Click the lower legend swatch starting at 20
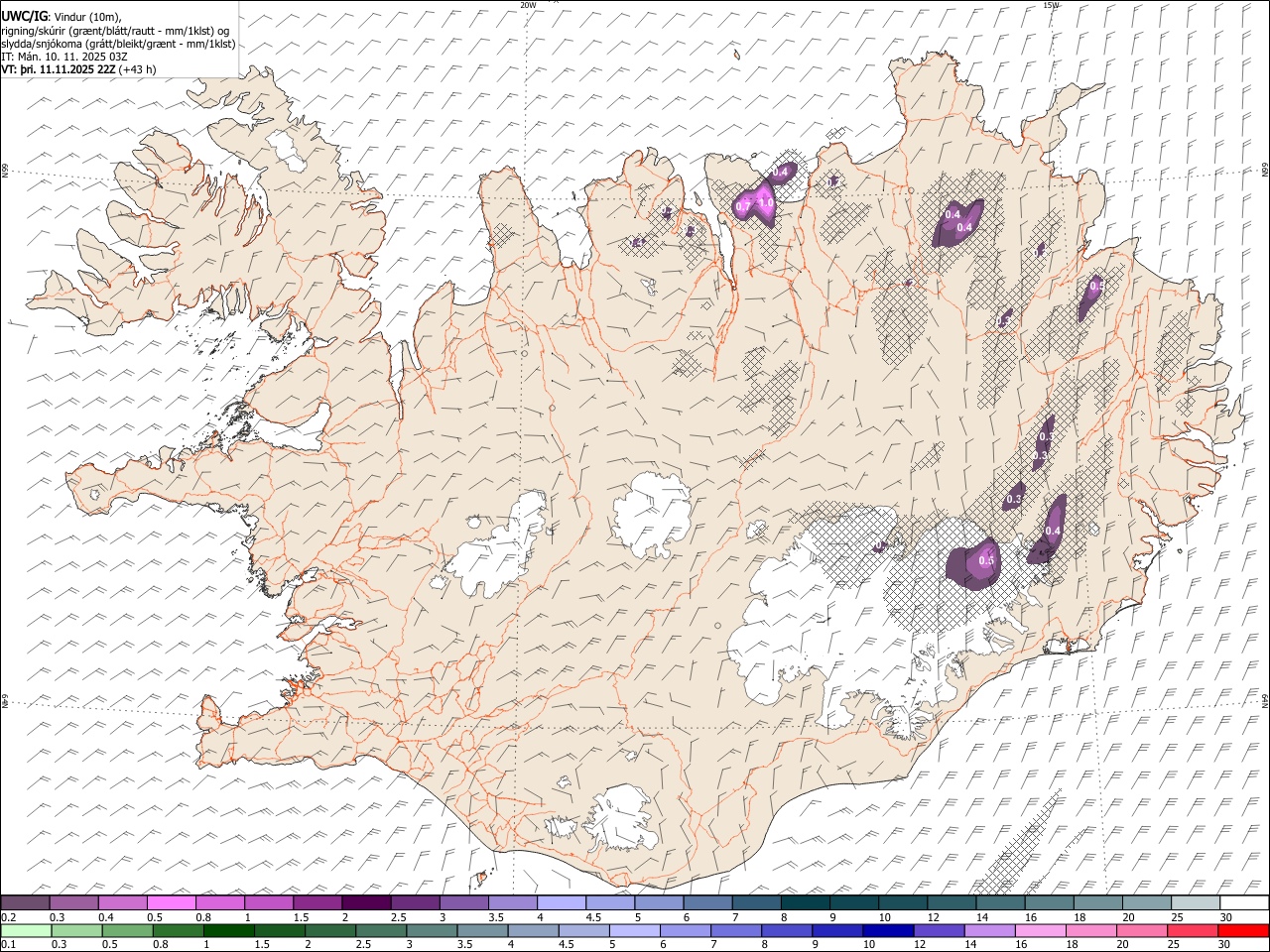This screenshot has height=952, width=1270. click(1141, 930)
